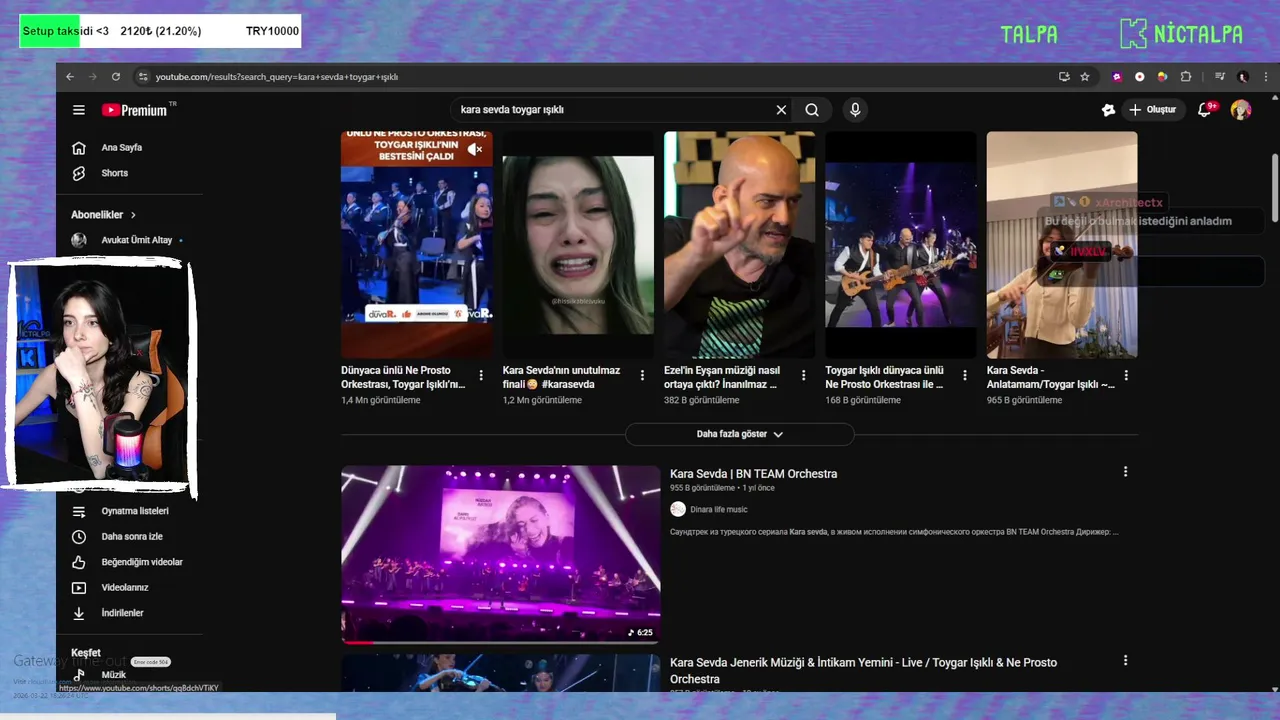Click the Oluştur create button

pyautogui.click(x=1153, y=110)
